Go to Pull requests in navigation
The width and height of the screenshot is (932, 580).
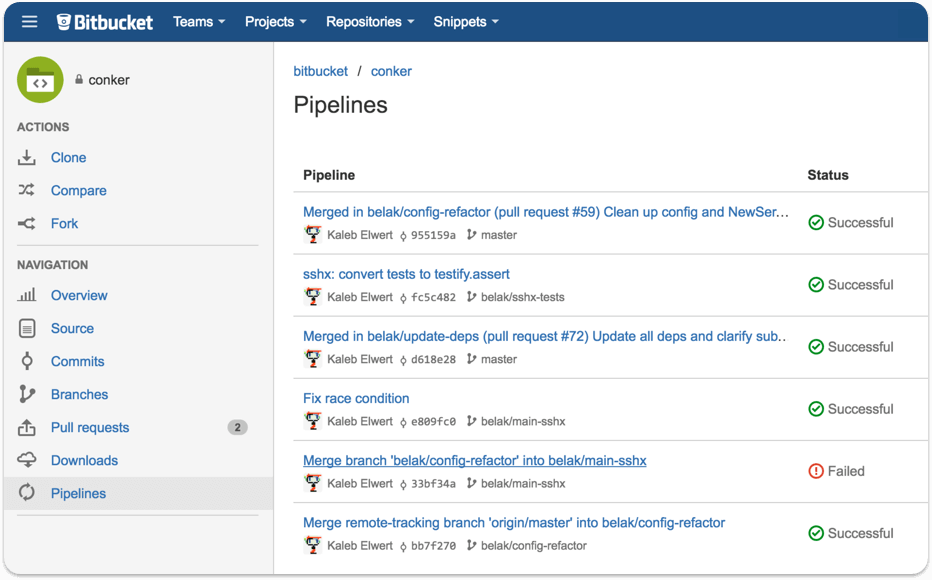(90, 428)
